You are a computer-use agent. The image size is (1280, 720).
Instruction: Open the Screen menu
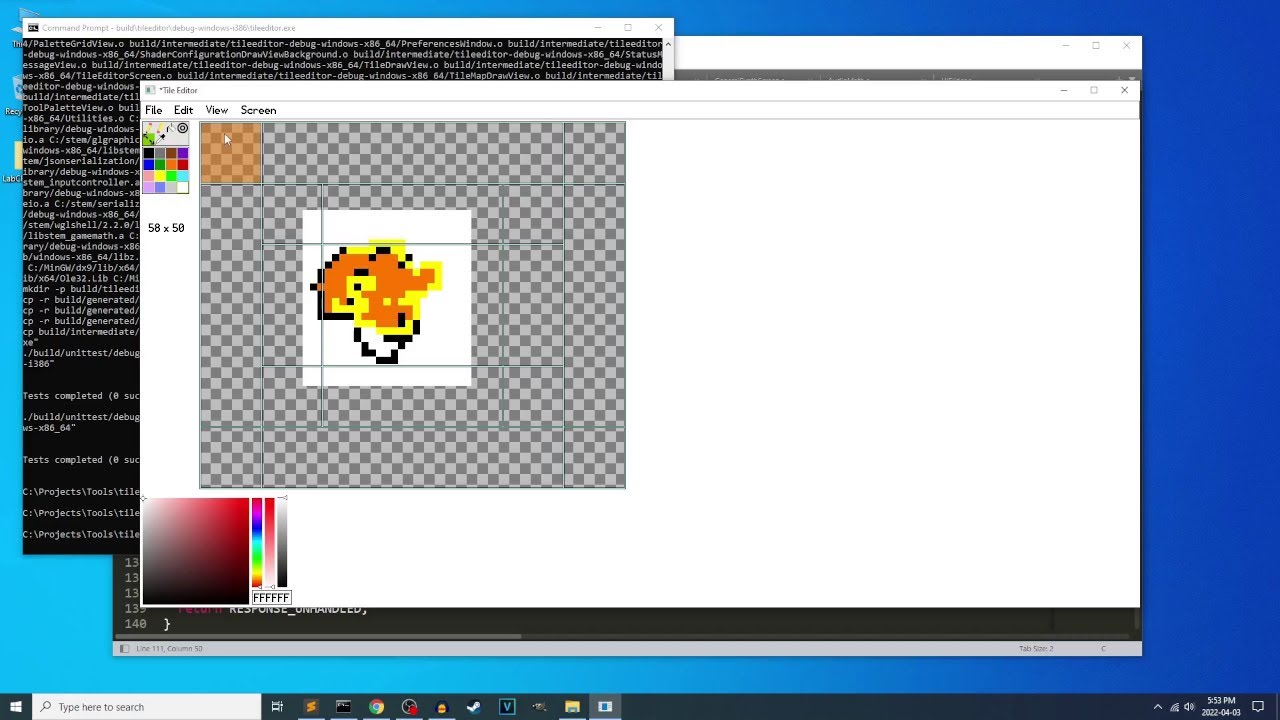[x=258, y=110]
